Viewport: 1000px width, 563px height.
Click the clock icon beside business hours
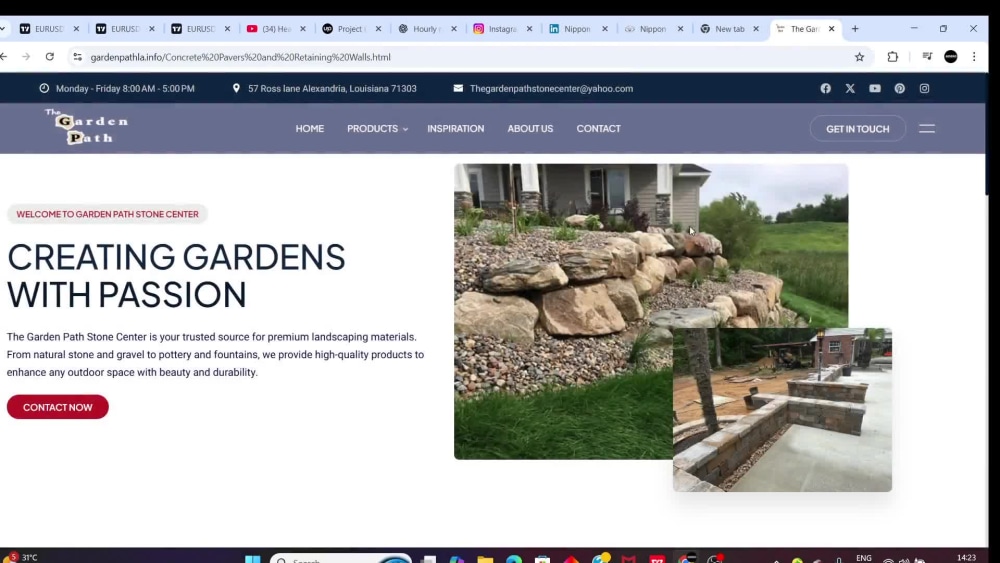tap(44, 89)
